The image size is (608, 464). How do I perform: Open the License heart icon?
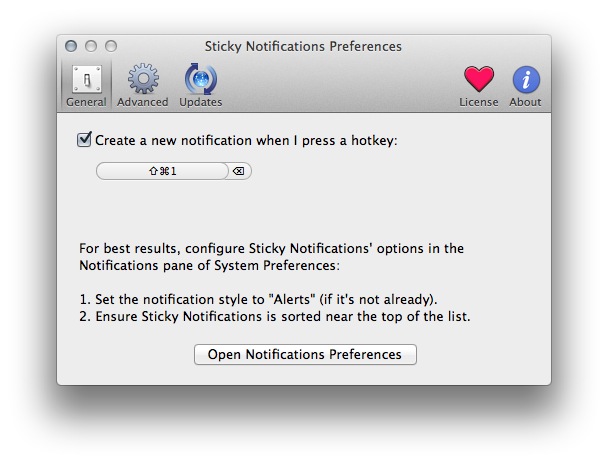(x=479, y=79)
